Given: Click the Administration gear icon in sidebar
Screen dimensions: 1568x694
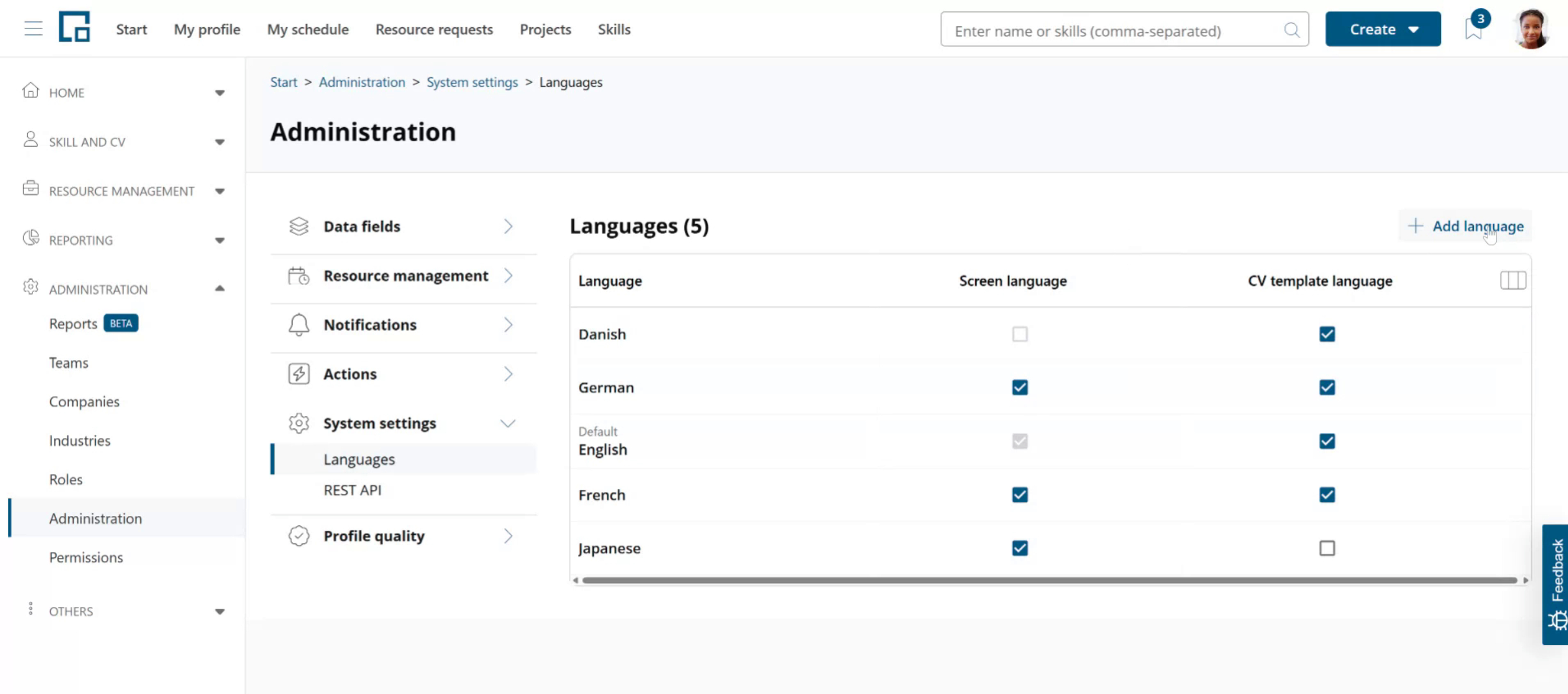Looking at the screenshot, I should [30, 288].
